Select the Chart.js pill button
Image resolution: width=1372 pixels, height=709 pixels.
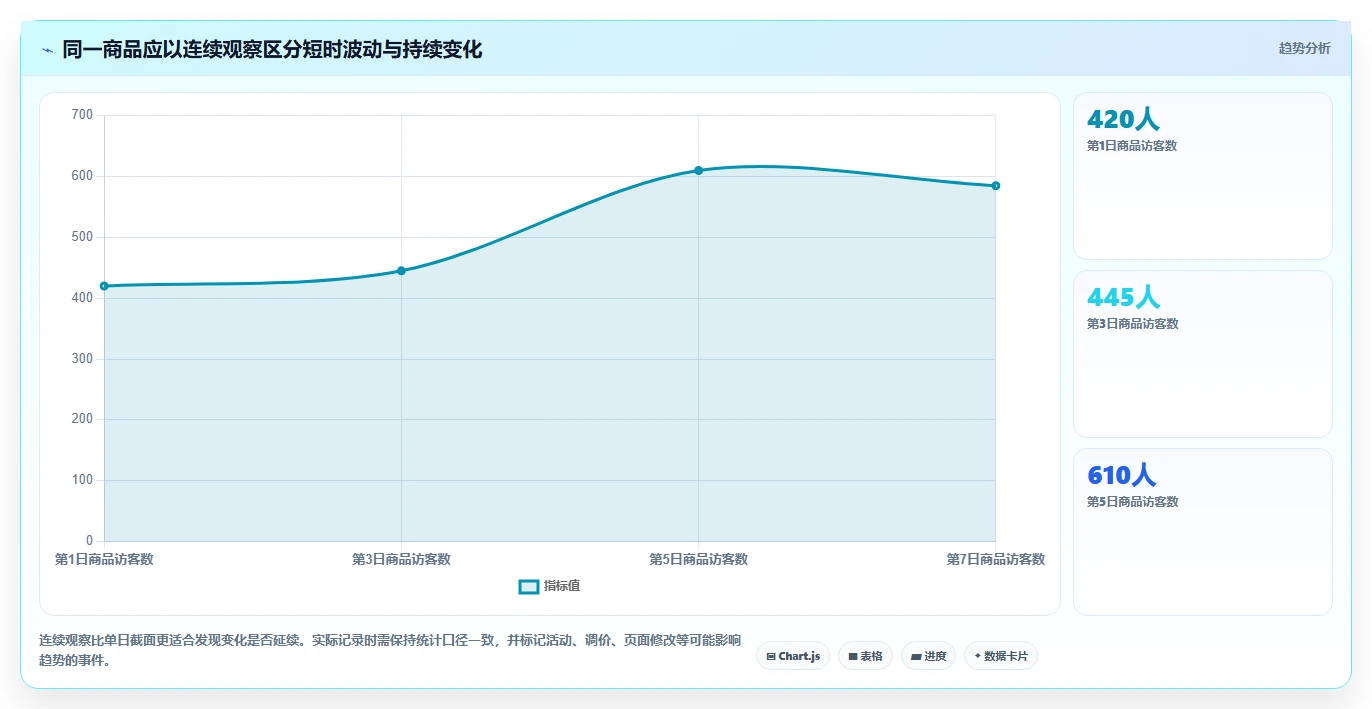(793, 656)
